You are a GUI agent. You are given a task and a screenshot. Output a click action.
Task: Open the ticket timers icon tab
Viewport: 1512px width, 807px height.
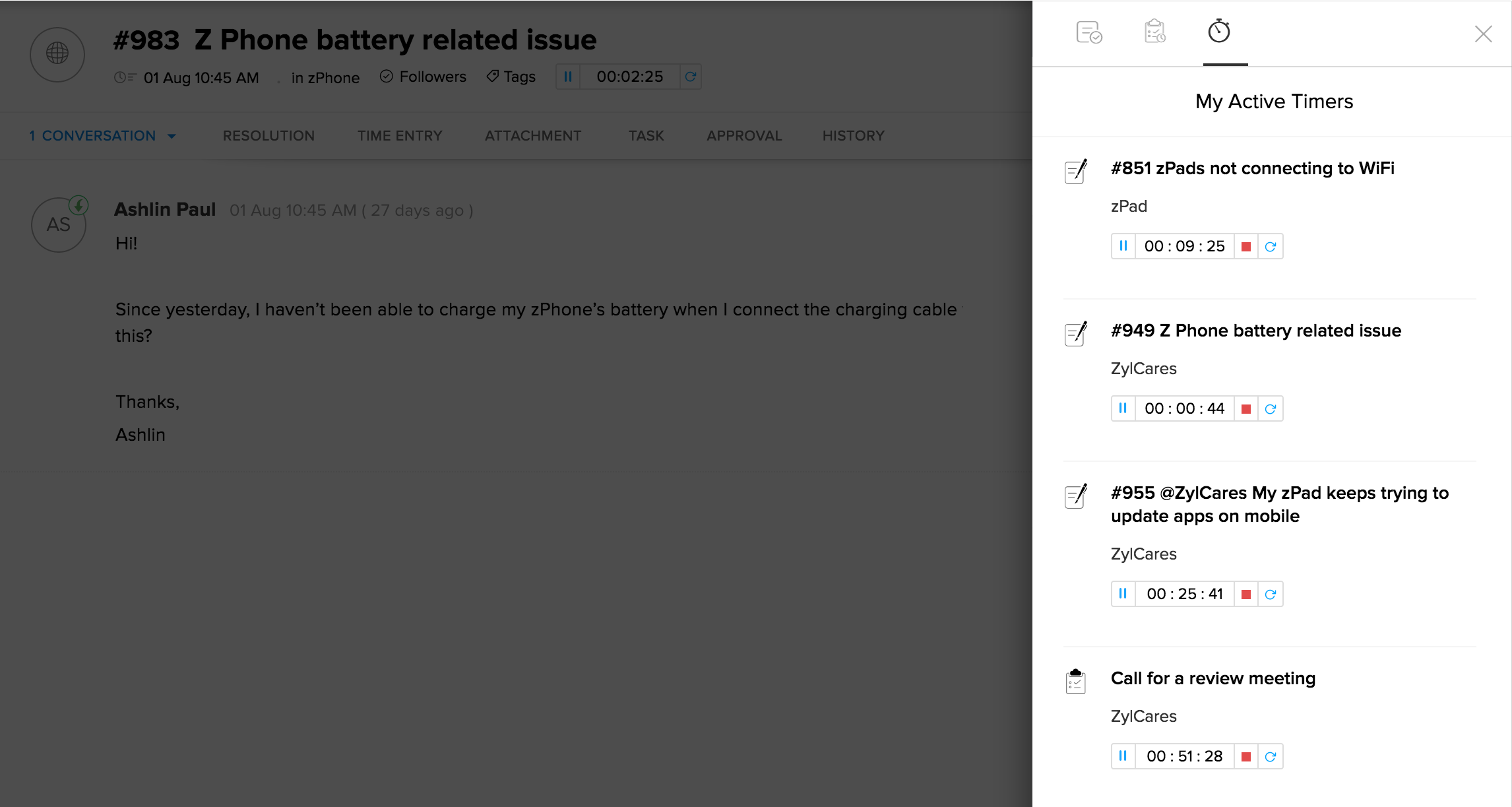coord(1088,32)
